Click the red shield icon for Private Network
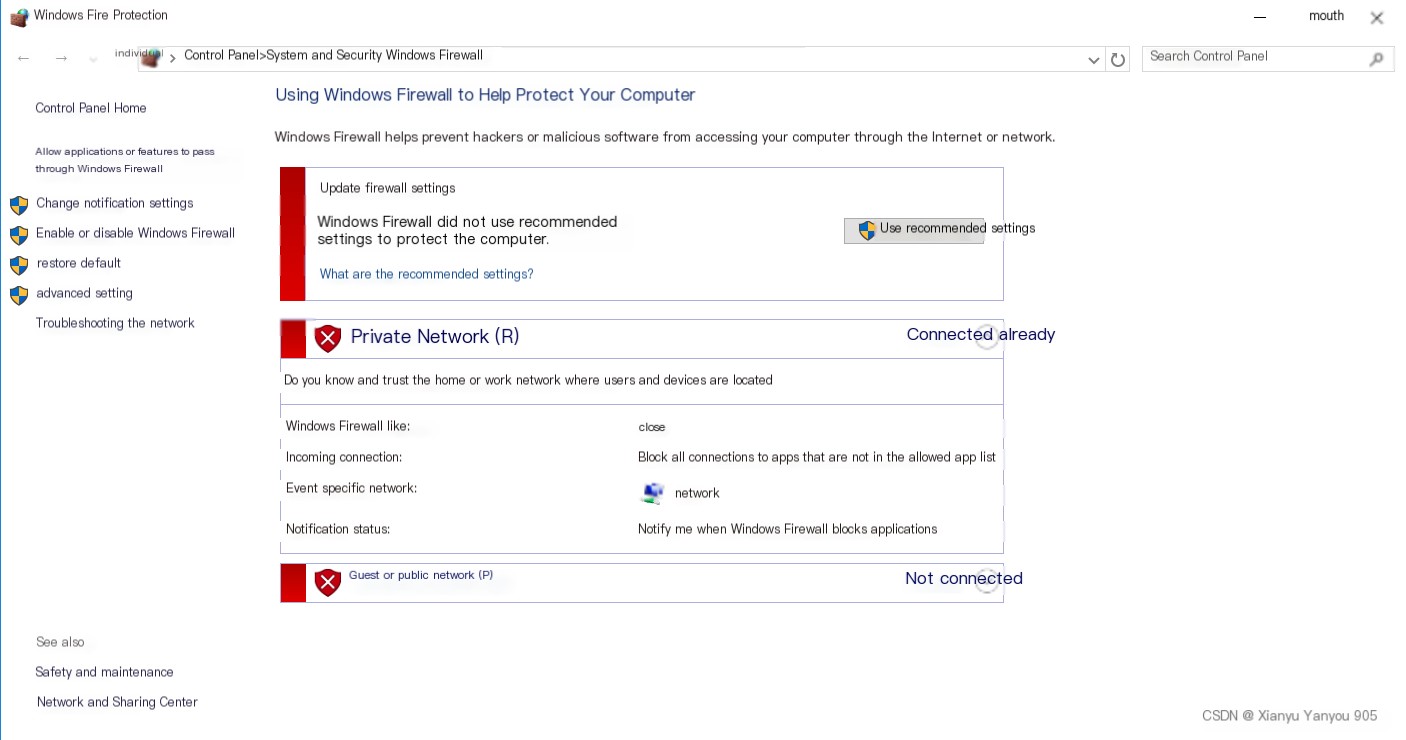The image size is (1406, 740). (x=328, y=338)
